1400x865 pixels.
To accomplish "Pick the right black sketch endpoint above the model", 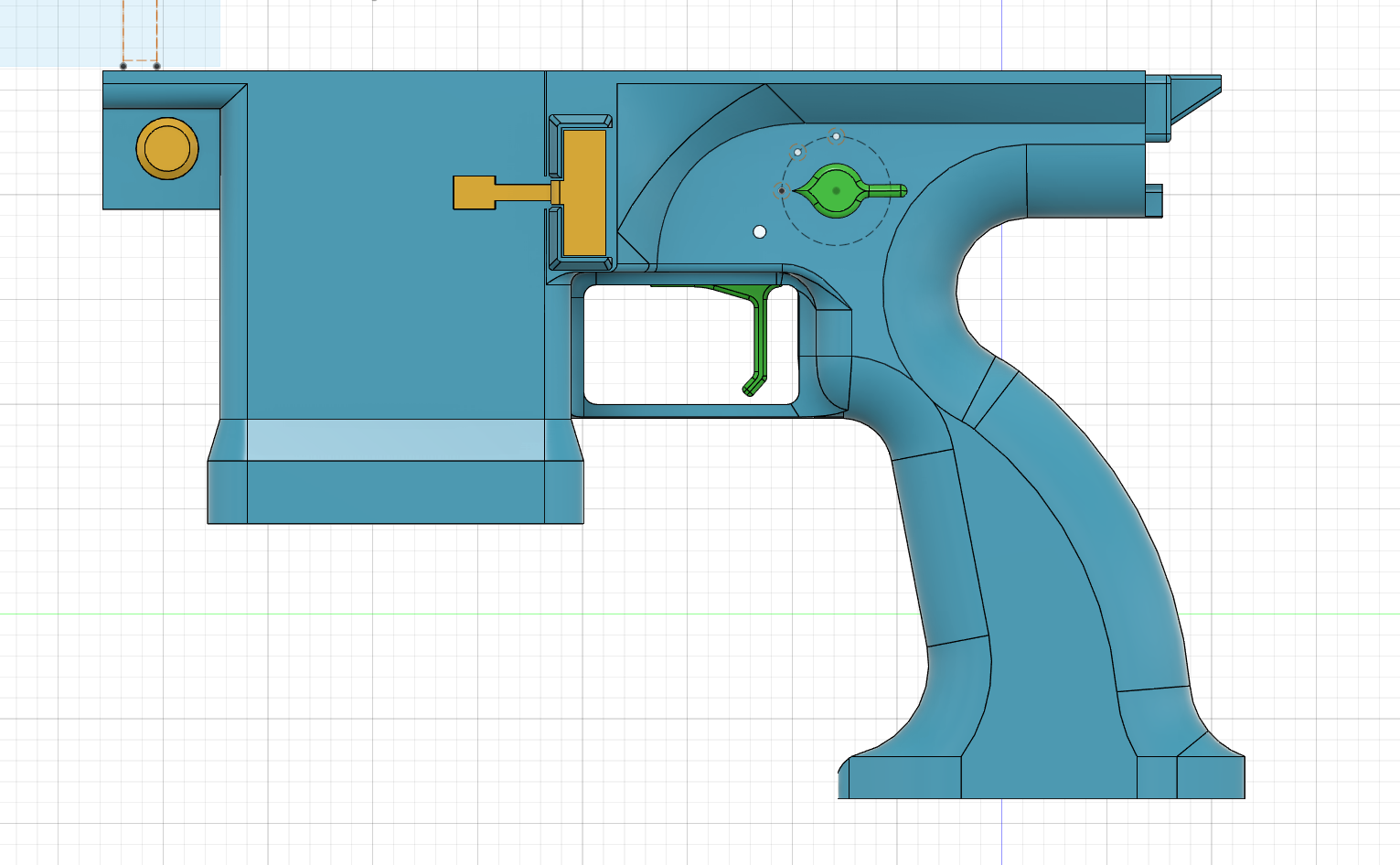I will pos(157,66).
